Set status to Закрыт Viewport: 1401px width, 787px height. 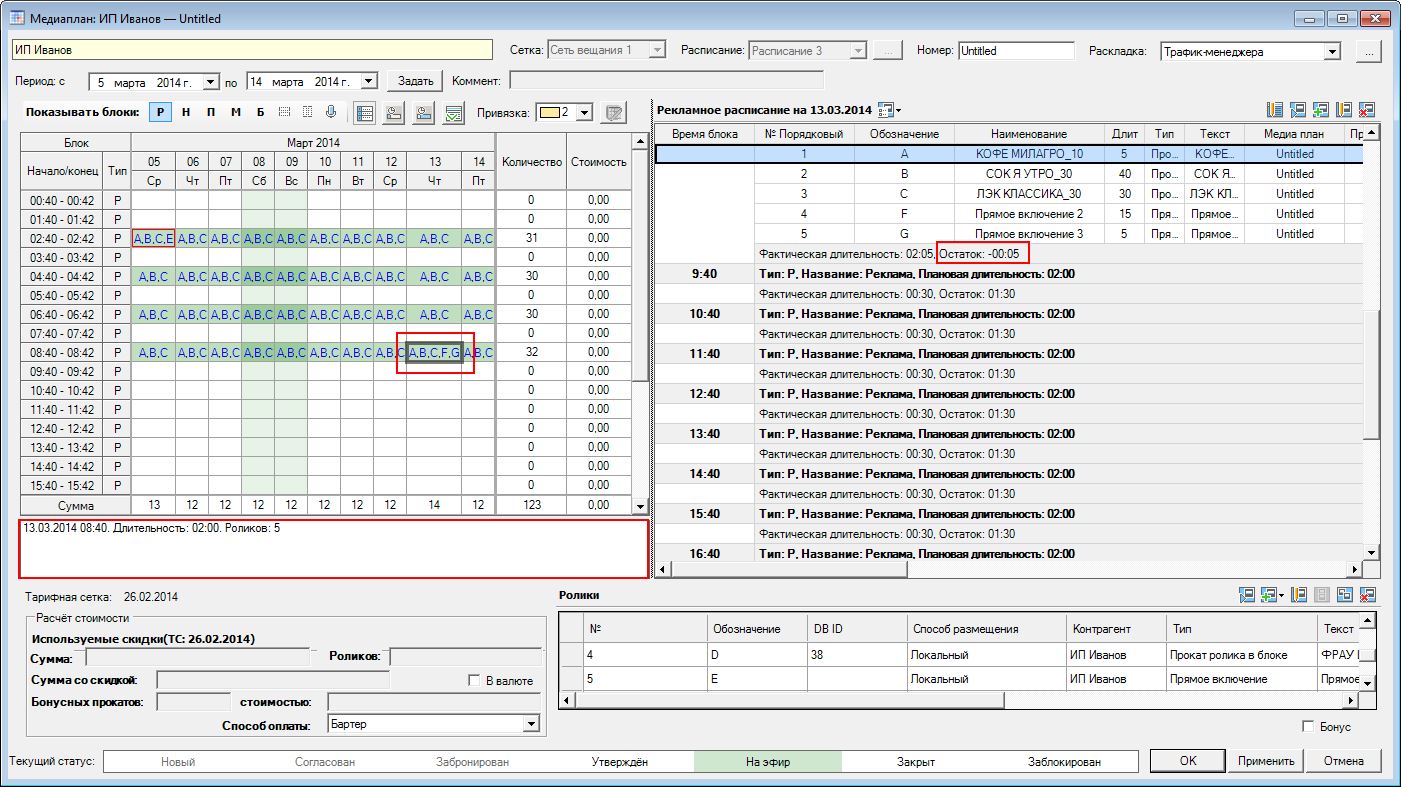[x=916, y=761]
